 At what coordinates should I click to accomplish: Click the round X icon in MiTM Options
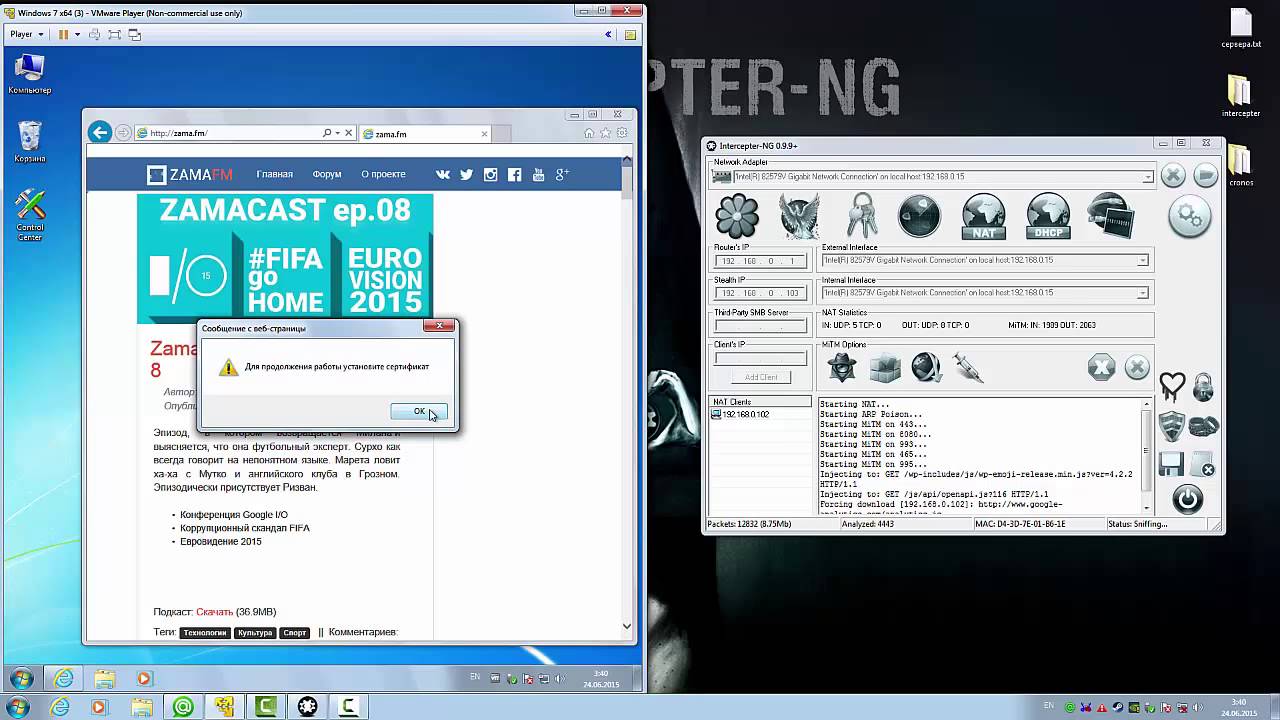tap(1137, 367)
